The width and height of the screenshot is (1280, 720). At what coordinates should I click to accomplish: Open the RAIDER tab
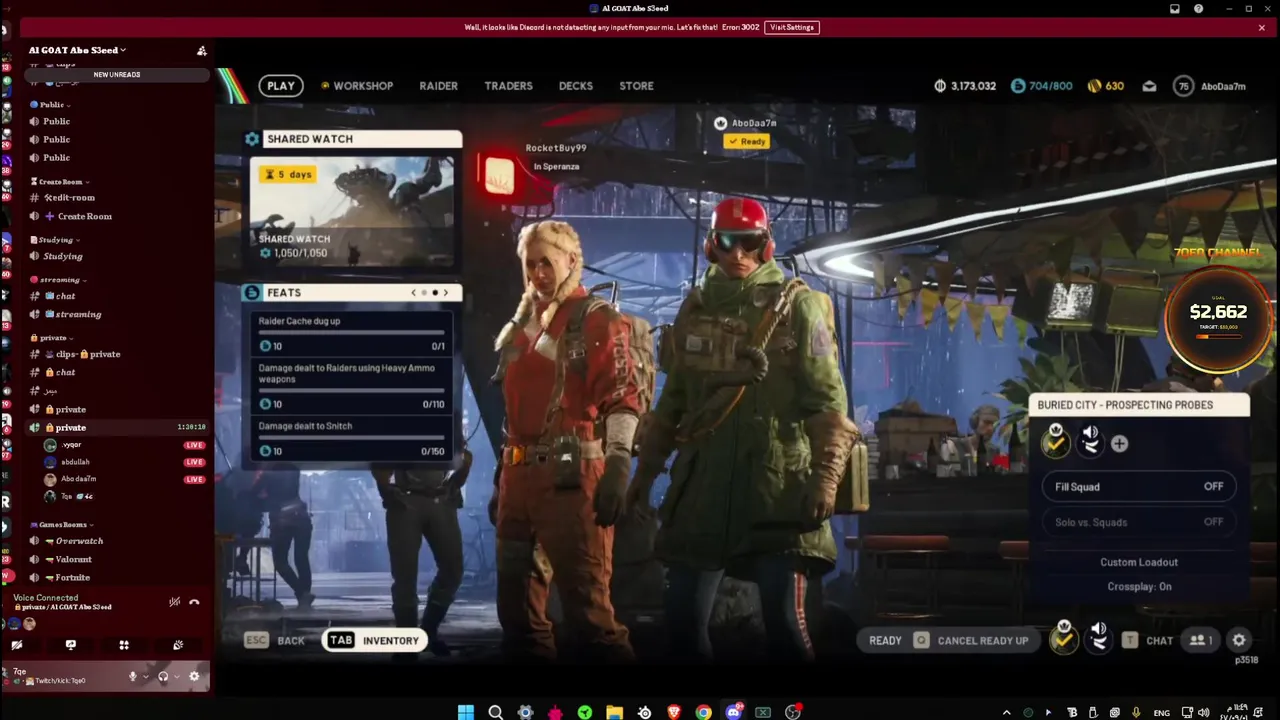pos(438,86)
